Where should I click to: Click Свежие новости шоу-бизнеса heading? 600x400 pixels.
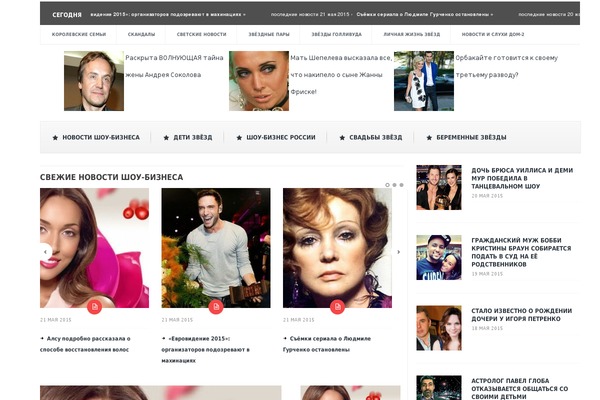coord(111,177)
